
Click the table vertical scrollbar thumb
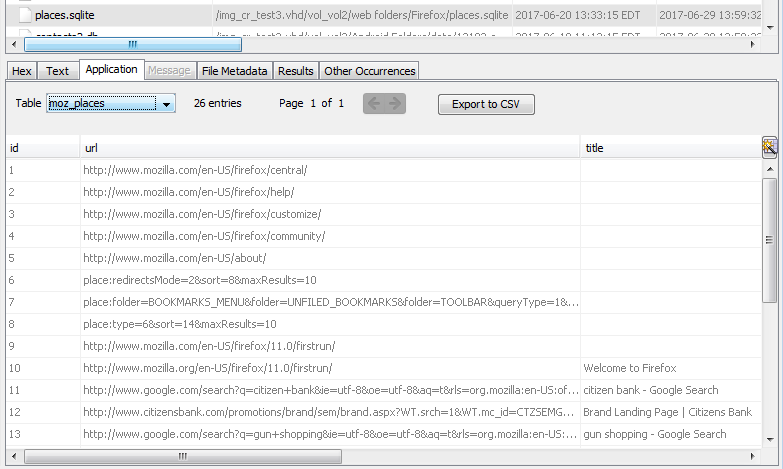point(770,240)
